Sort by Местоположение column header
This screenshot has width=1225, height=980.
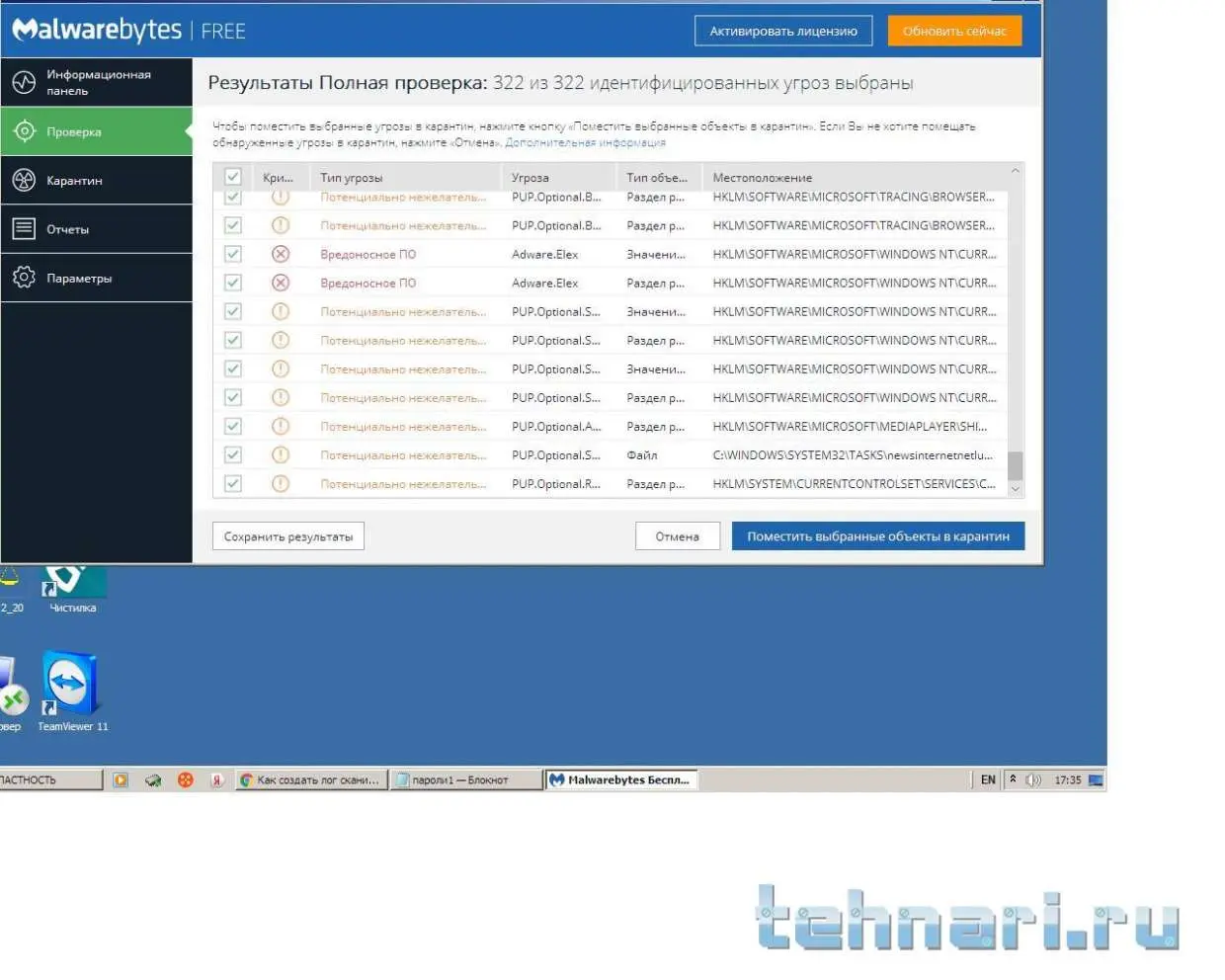pos(855,178)
